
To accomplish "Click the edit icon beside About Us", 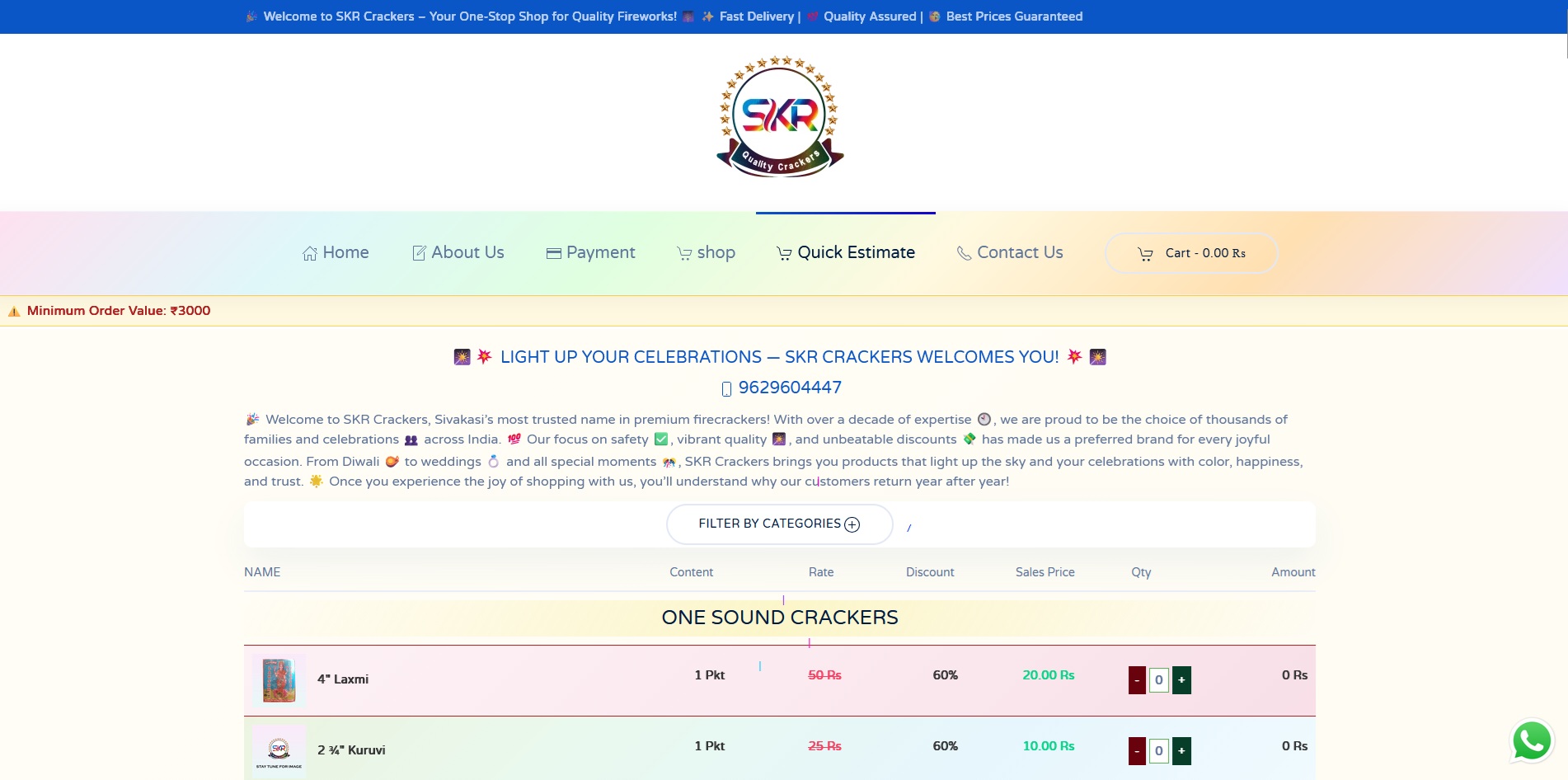I will (x=419, y=253).
